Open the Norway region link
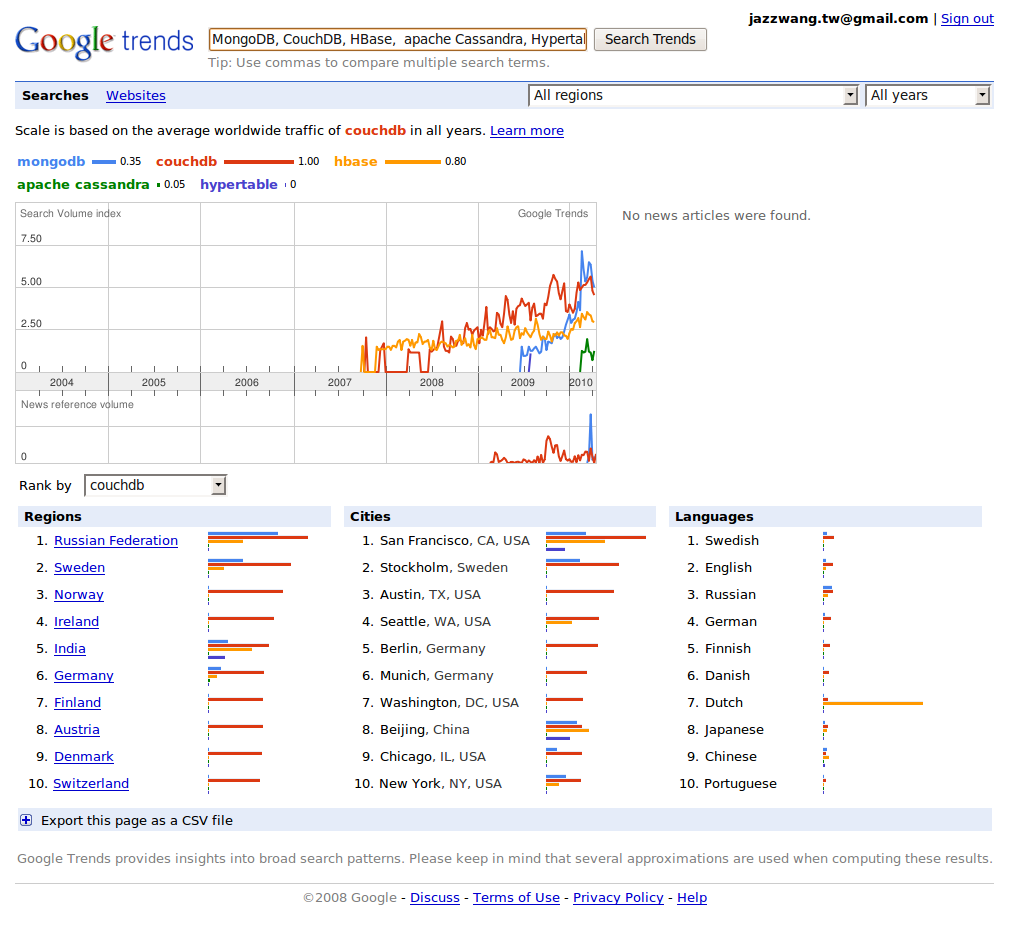This screenshot has height=930, width=1009. (x=79, y=595)
